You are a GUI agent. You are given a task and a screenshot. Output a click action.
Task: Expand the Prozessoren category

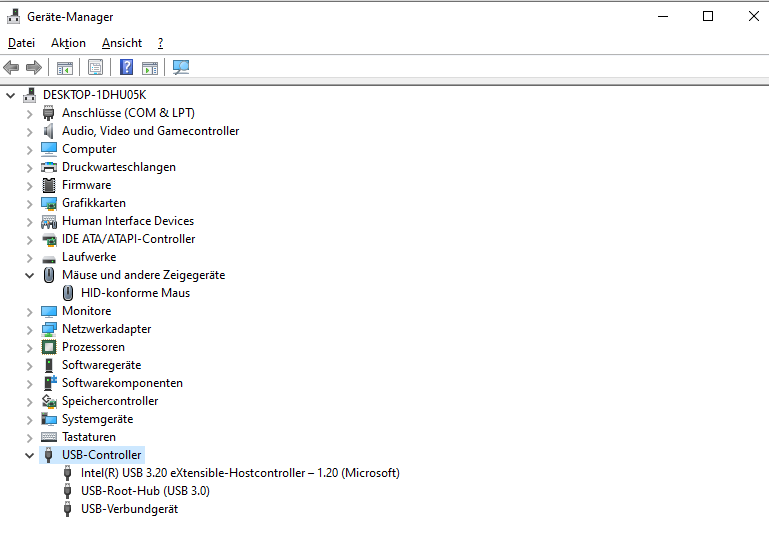tap(30, 347)
